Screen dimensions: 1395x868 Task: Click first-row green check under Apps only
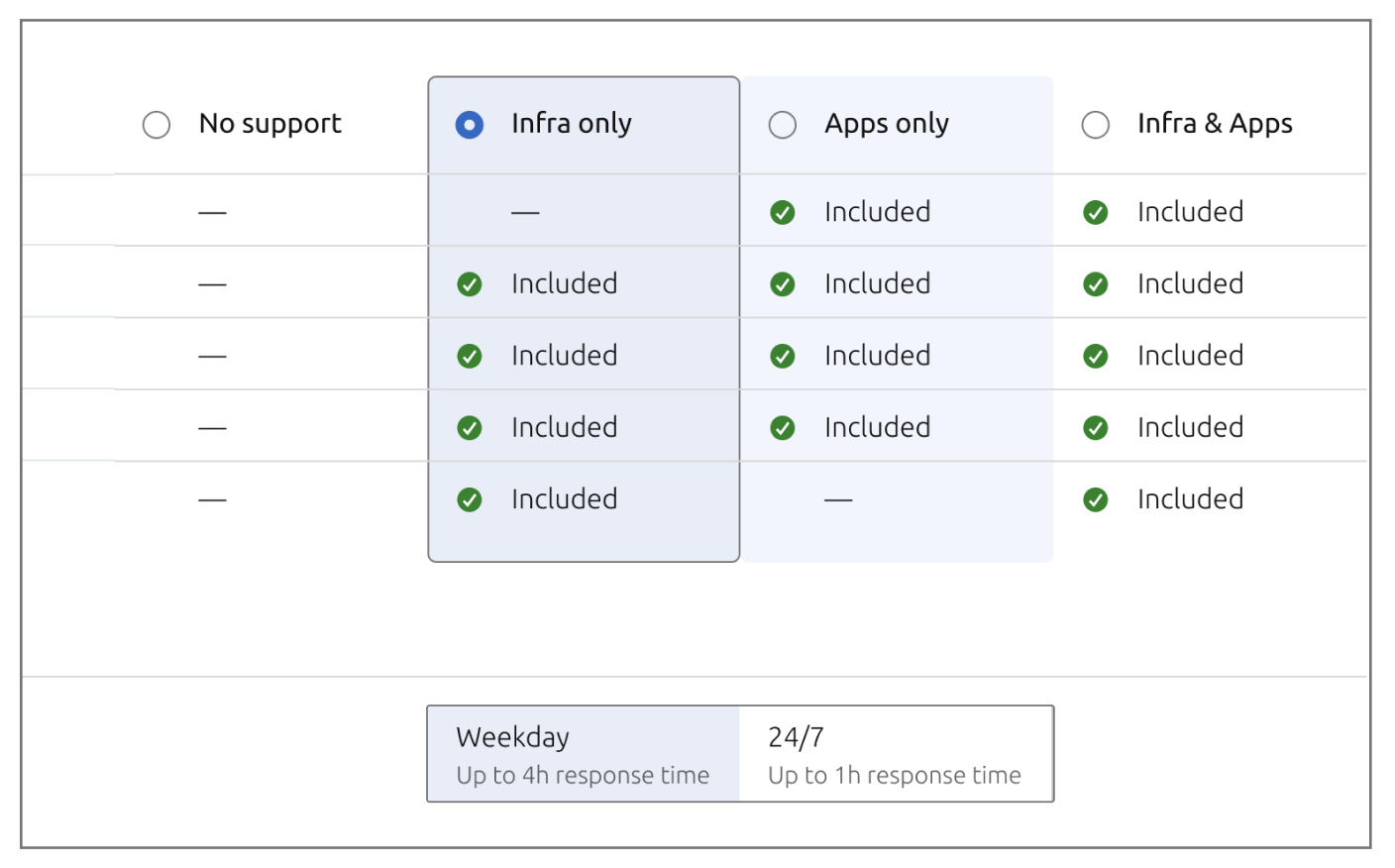point(783,212)
